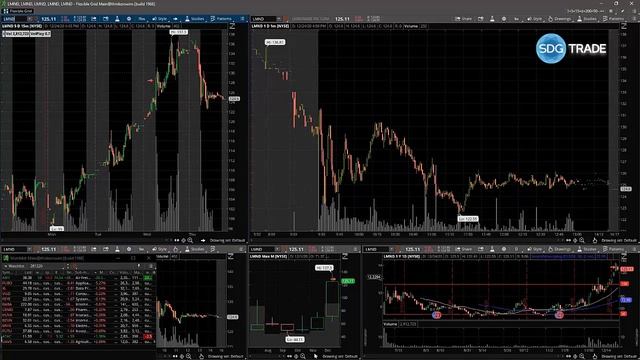Viewport: 640px width, 360px height.
Task: Click Share button on the 1m chart
Action: point(464,19)
